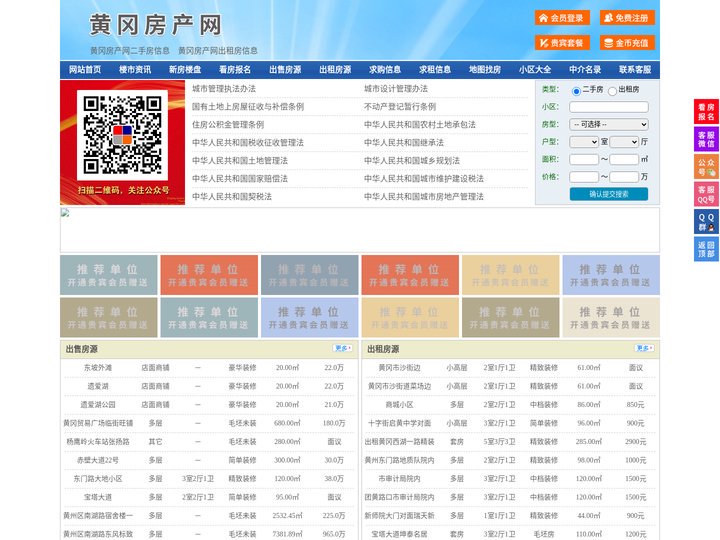
Task: Open the 金币充值 coin recharge button
Action: click(627, 43)
